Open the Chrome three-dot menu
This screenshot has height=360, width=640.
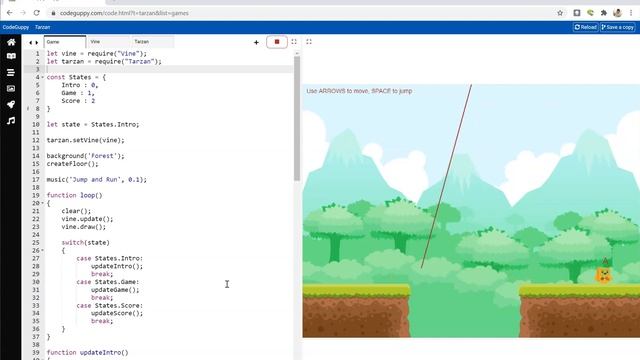(x=631, y=13)
